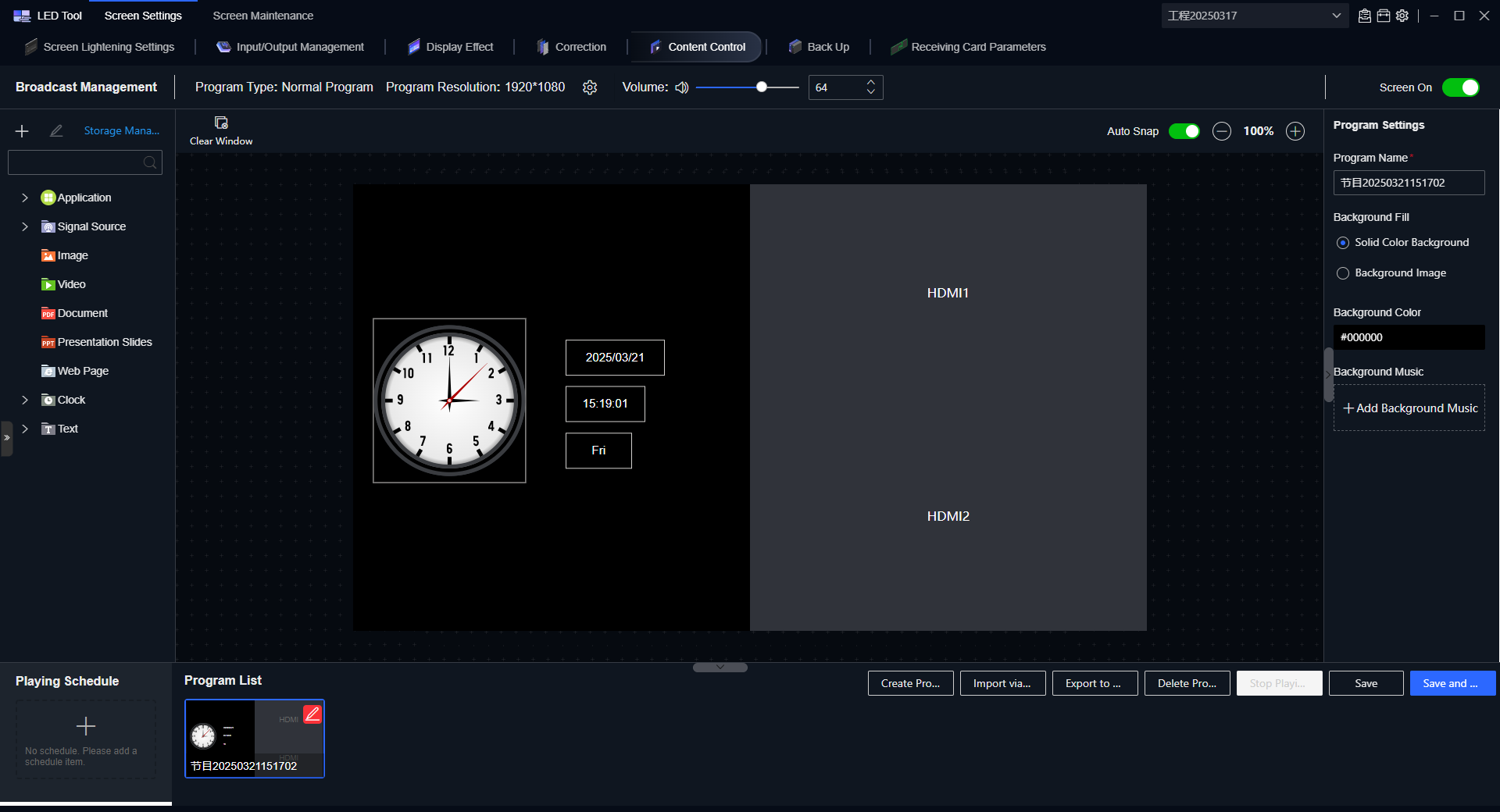The width and height of the screenshot is (1500, 812).
Task: Open program resolution settings gear
Action: pyautogui.click(x=590, y=87)
